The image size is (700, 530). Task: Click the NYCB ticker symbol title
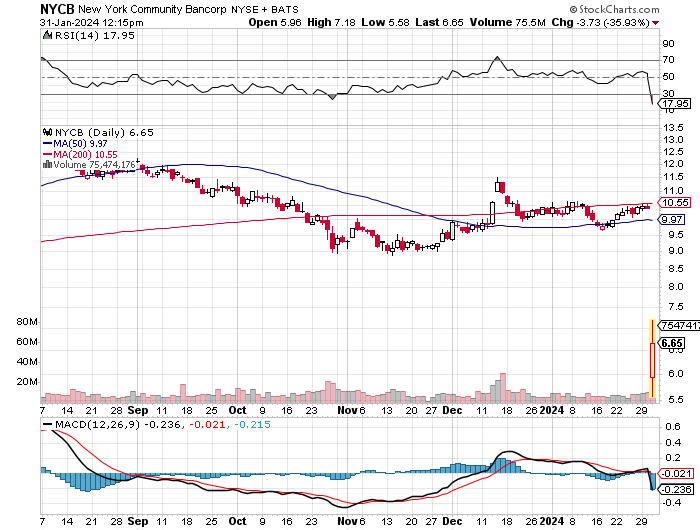point(57,9)
